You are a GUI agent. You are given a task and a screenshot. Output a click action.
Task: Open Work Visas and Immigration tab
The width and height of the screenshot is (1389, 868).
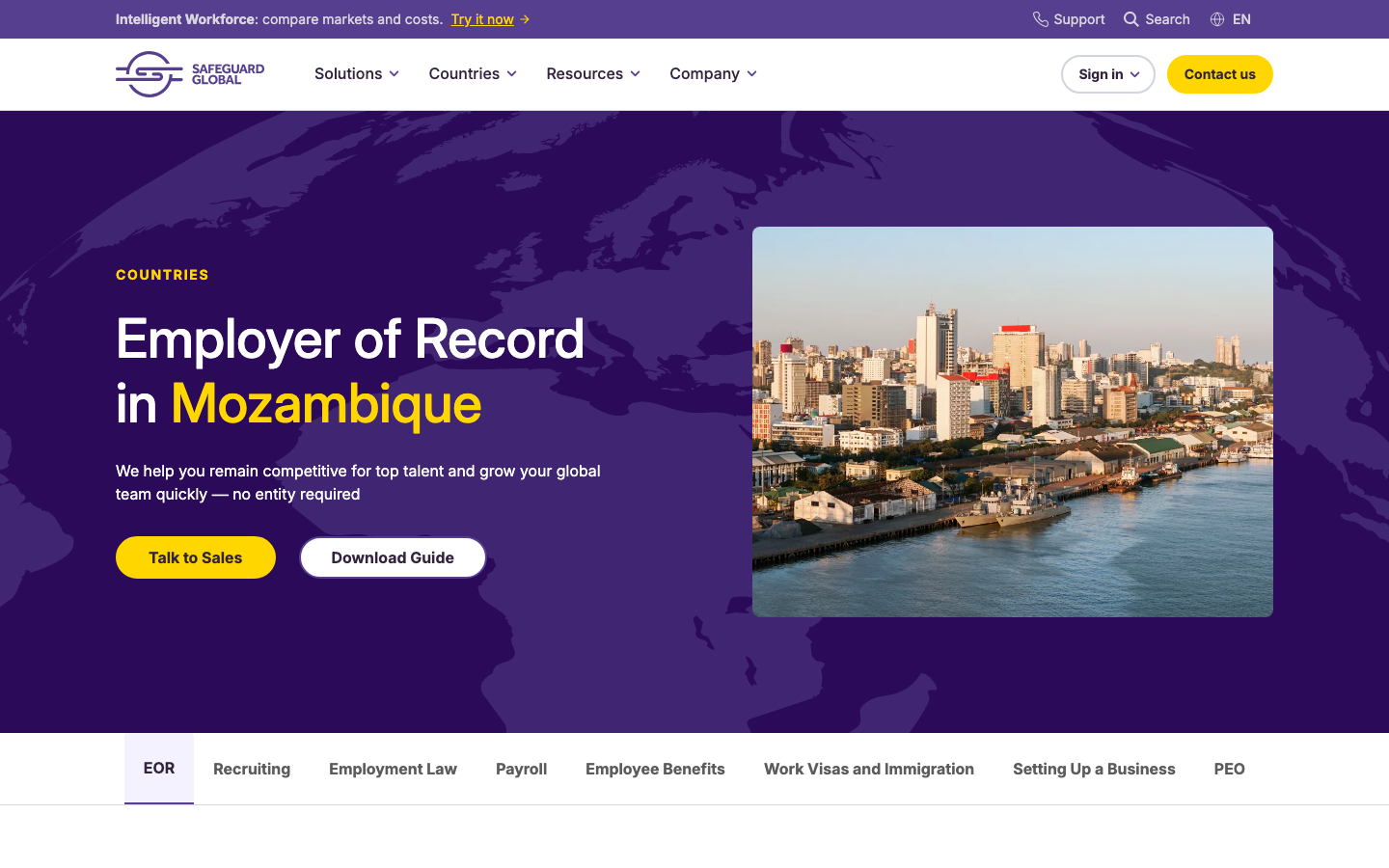point(869,769)
